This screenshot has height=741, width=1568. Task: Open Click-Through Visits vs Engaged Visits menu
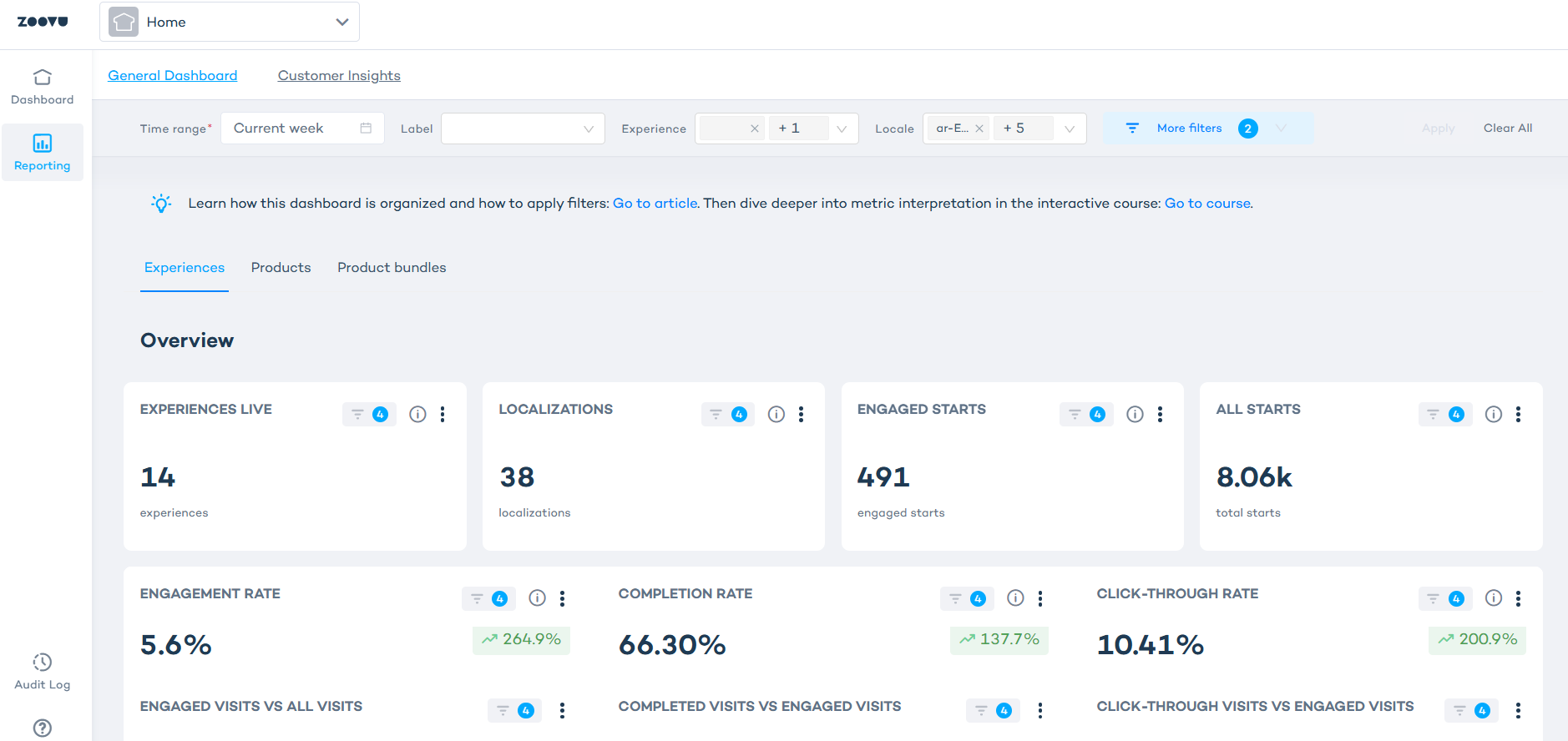pos(1518,710)
